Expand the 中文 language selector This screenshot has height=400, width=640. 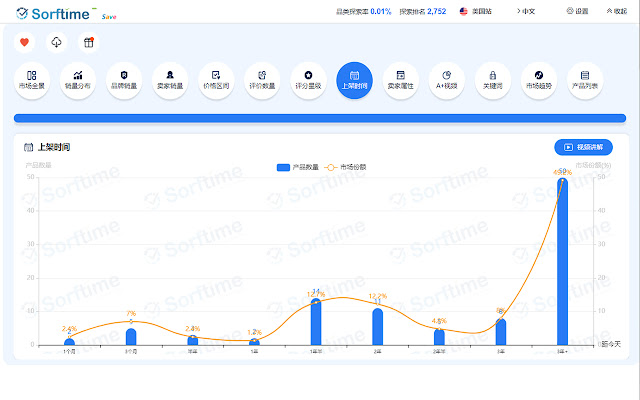[527, 11]
